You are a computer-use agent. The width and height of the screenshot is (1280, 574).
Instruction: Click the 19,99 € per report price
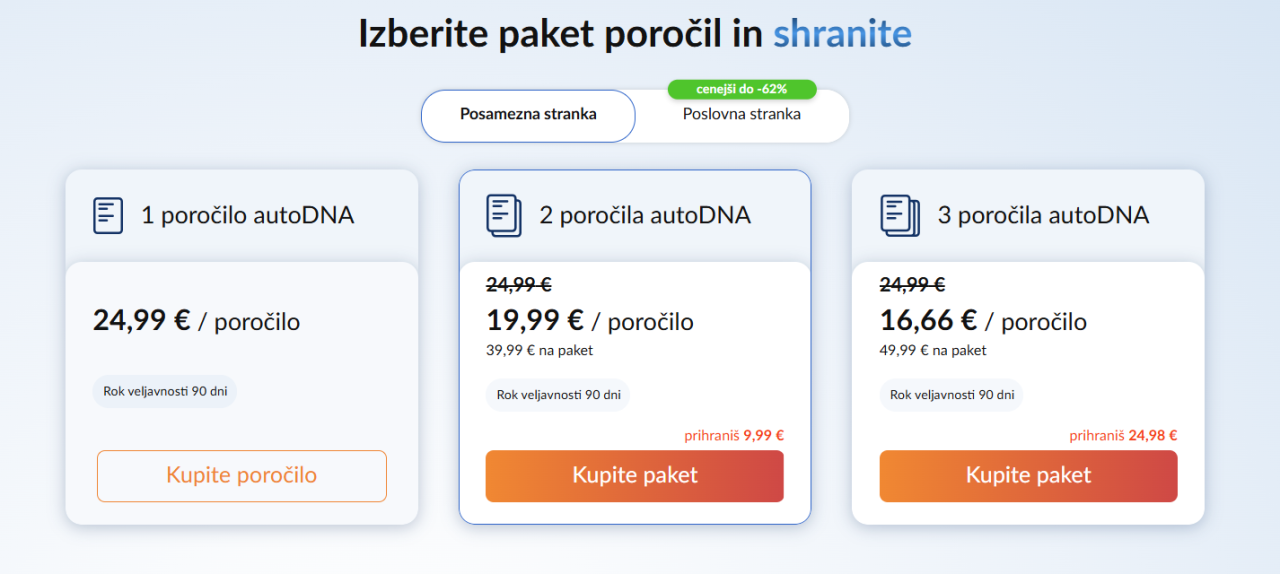click(536, 321)
